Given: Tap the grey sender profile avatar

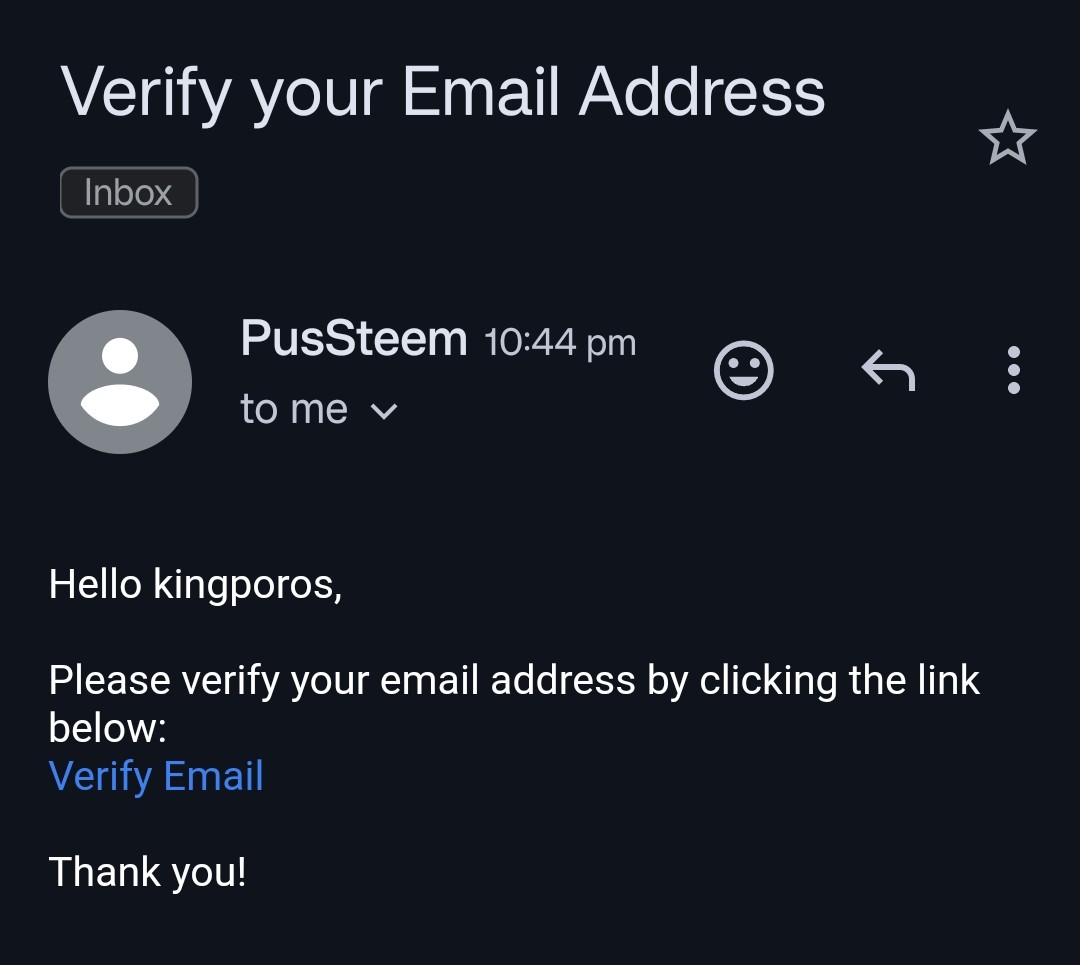Looking at the screenshot, I should pyautogui.click(x=120, y=382).
